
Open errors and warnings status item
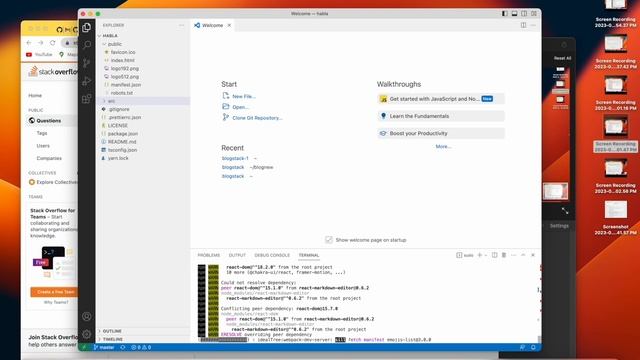[x=141, y=347]
